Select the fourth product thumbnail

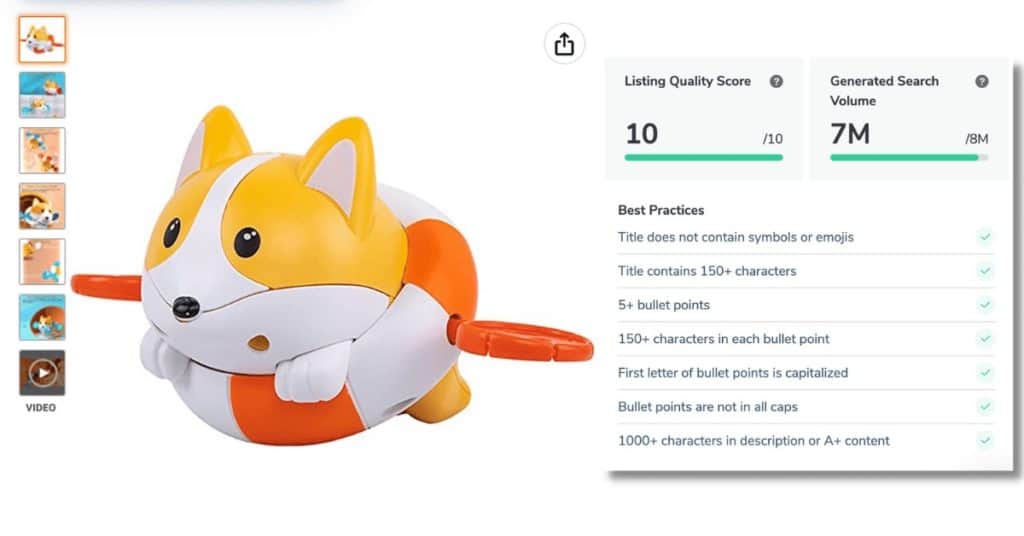[x=42, y=206]
